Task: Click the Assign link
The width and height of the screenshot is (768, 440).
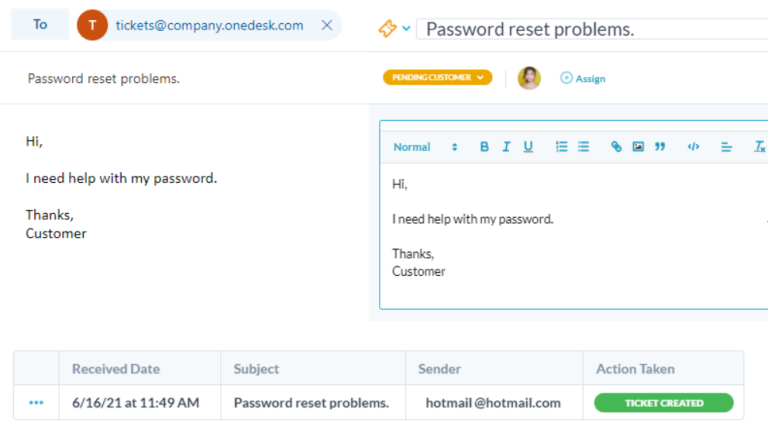Action: click(x=583, y=78)
